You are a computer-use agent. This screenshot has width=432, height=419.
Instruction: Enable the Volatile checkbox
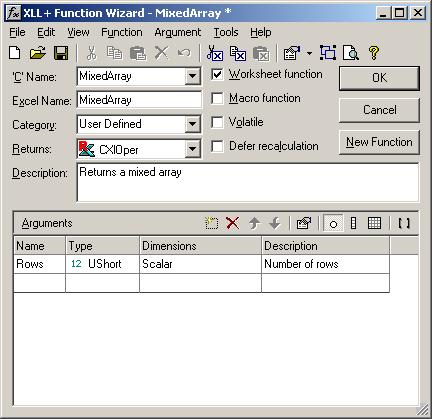[217, 122]
